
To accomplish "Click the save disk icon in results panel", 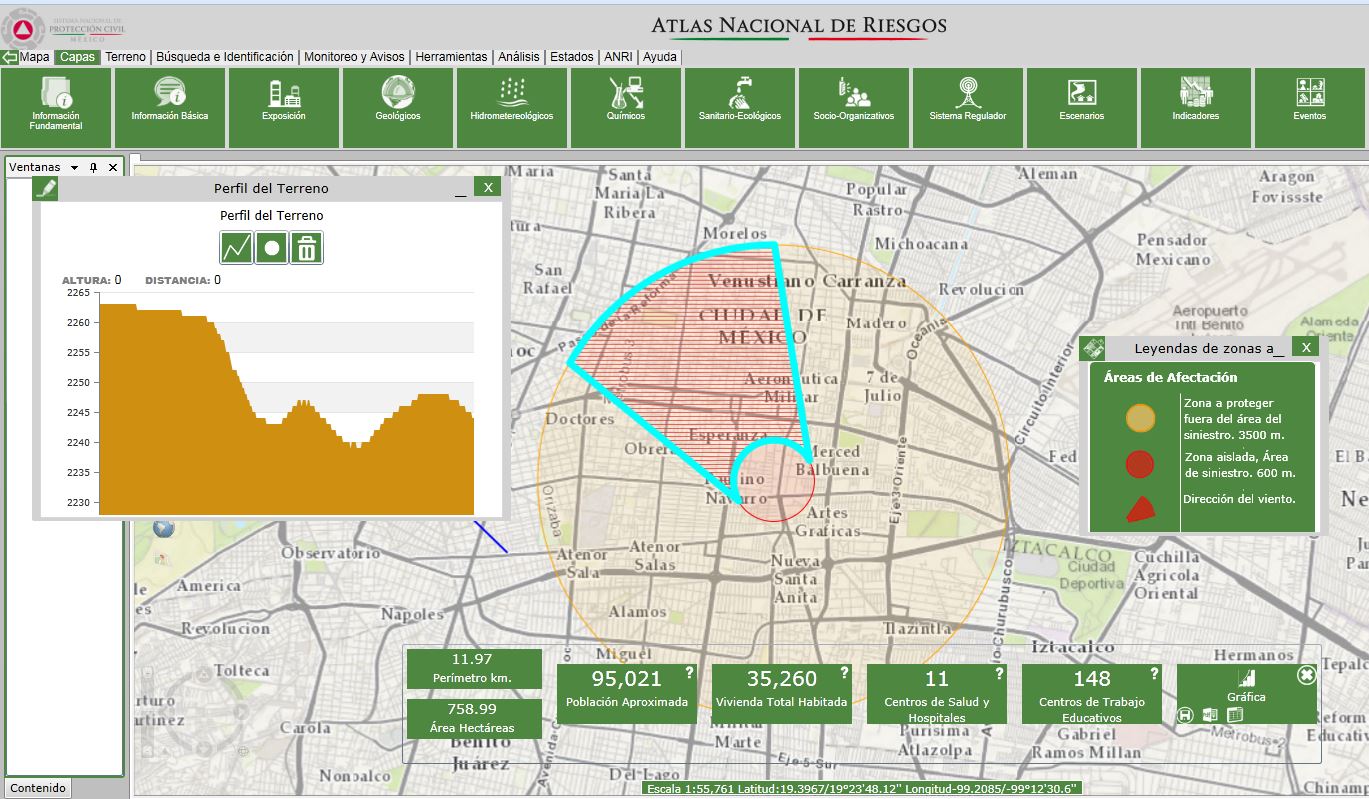I will coord(1186,714).
